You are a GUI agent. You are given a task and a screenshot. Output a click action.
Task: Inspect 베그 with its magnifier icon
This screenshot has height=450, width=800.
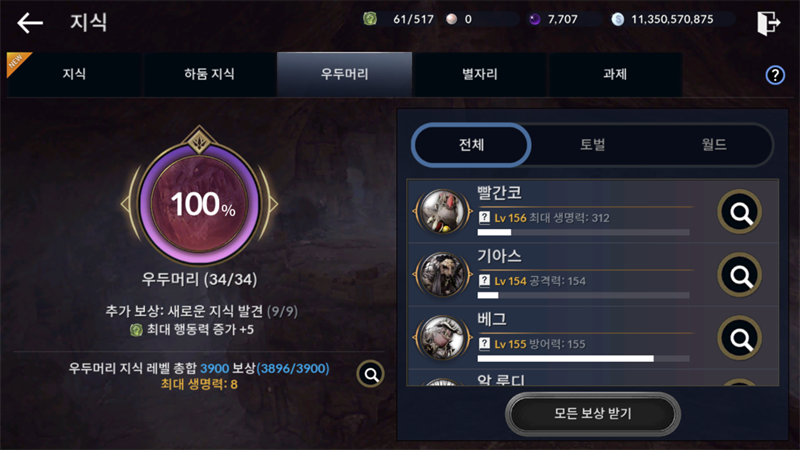[x=739, y=338]
